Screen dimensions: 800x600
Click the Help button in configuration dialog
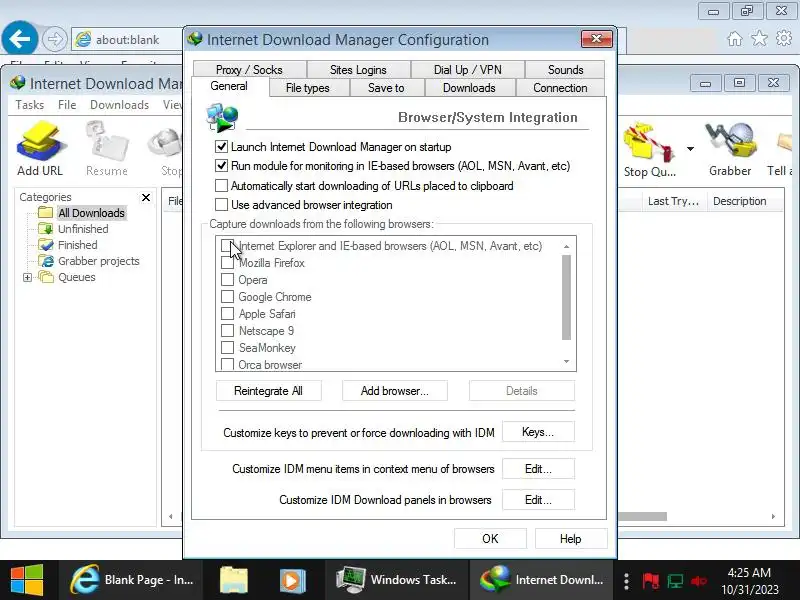point(570,539)
